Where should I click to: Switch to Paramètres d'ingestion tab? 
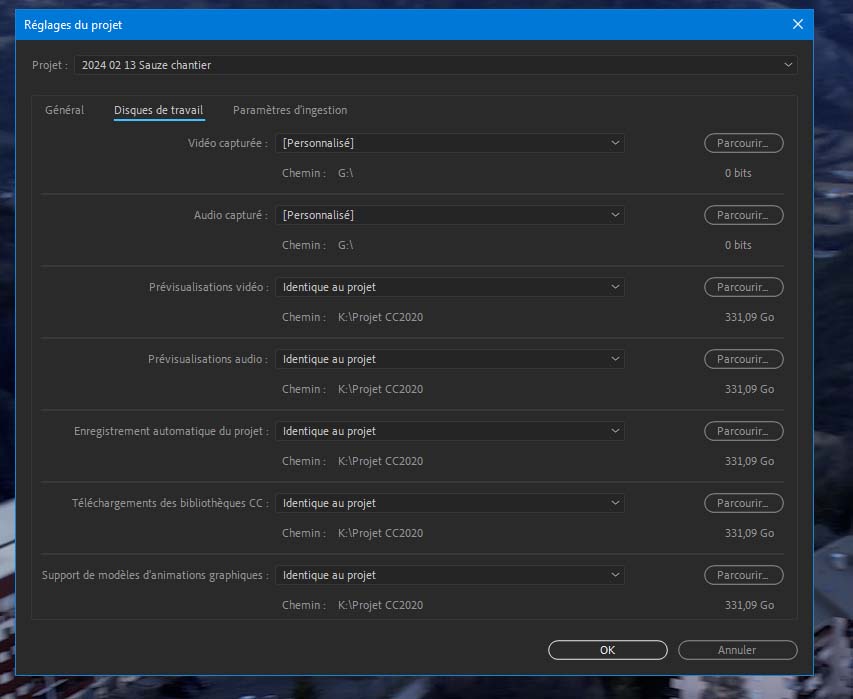pyautogui.click(x=290, y=110)
